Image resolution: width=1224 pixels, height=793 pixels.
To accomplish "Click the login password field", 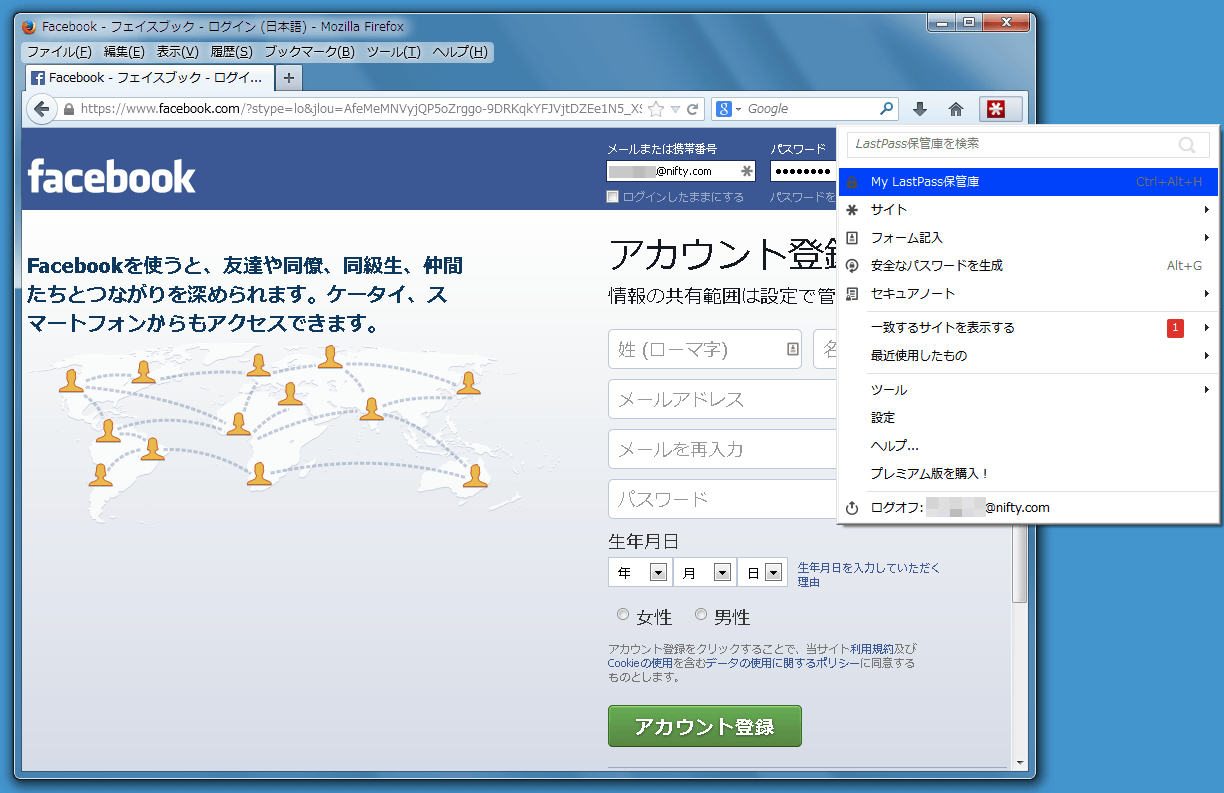I will (803, 171).
